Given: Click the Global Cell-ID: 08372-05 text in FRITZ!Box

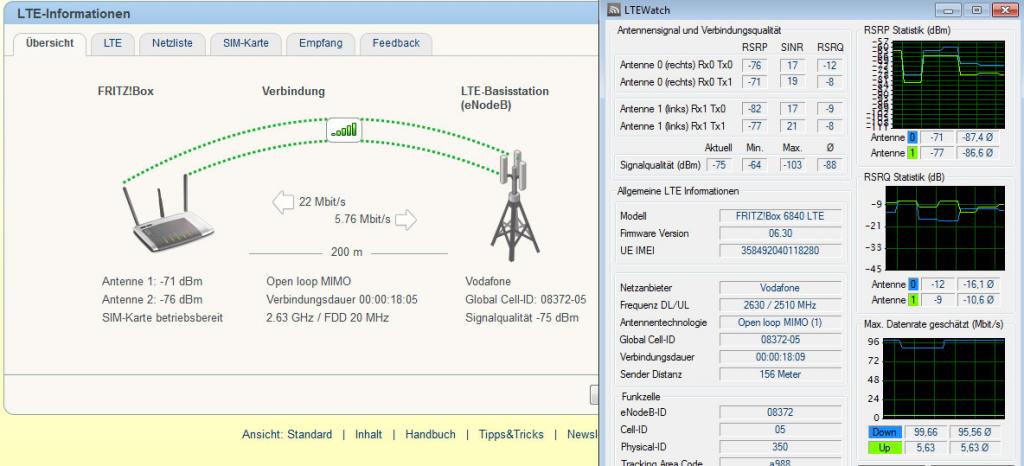Looking at the screenshot, I should (526, 300).
